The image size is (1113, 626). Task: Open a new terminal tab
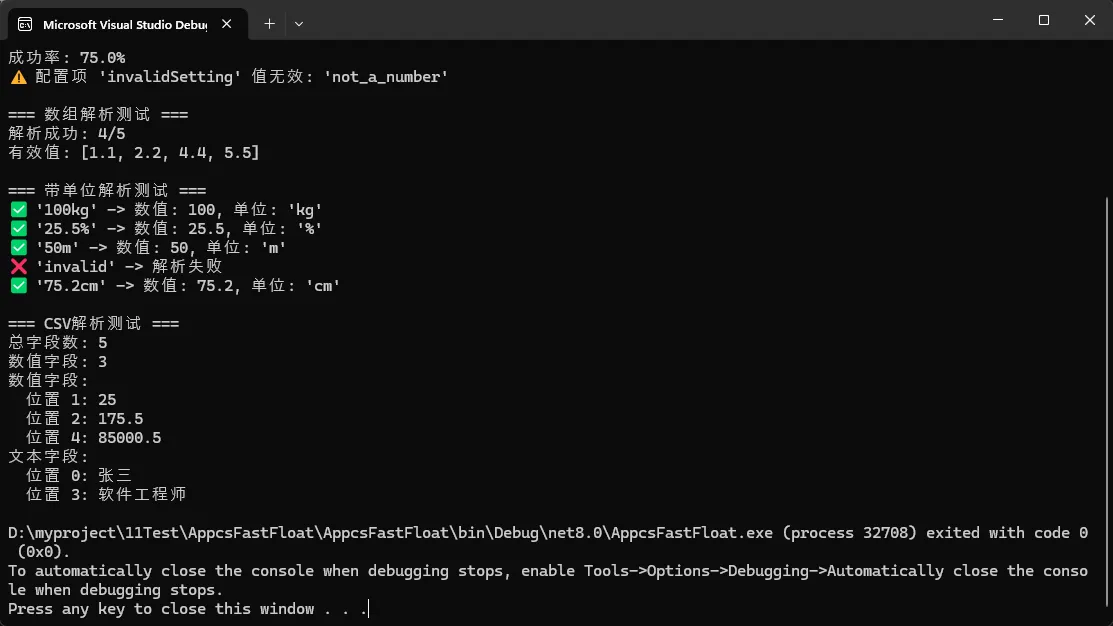[269, 23]
